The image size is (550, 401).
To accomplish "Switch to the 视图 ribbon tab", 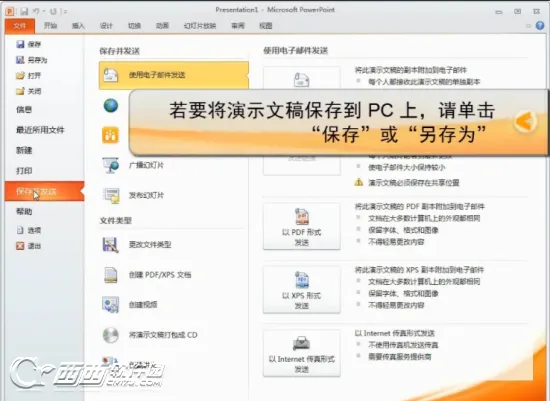I will point(266,26).
